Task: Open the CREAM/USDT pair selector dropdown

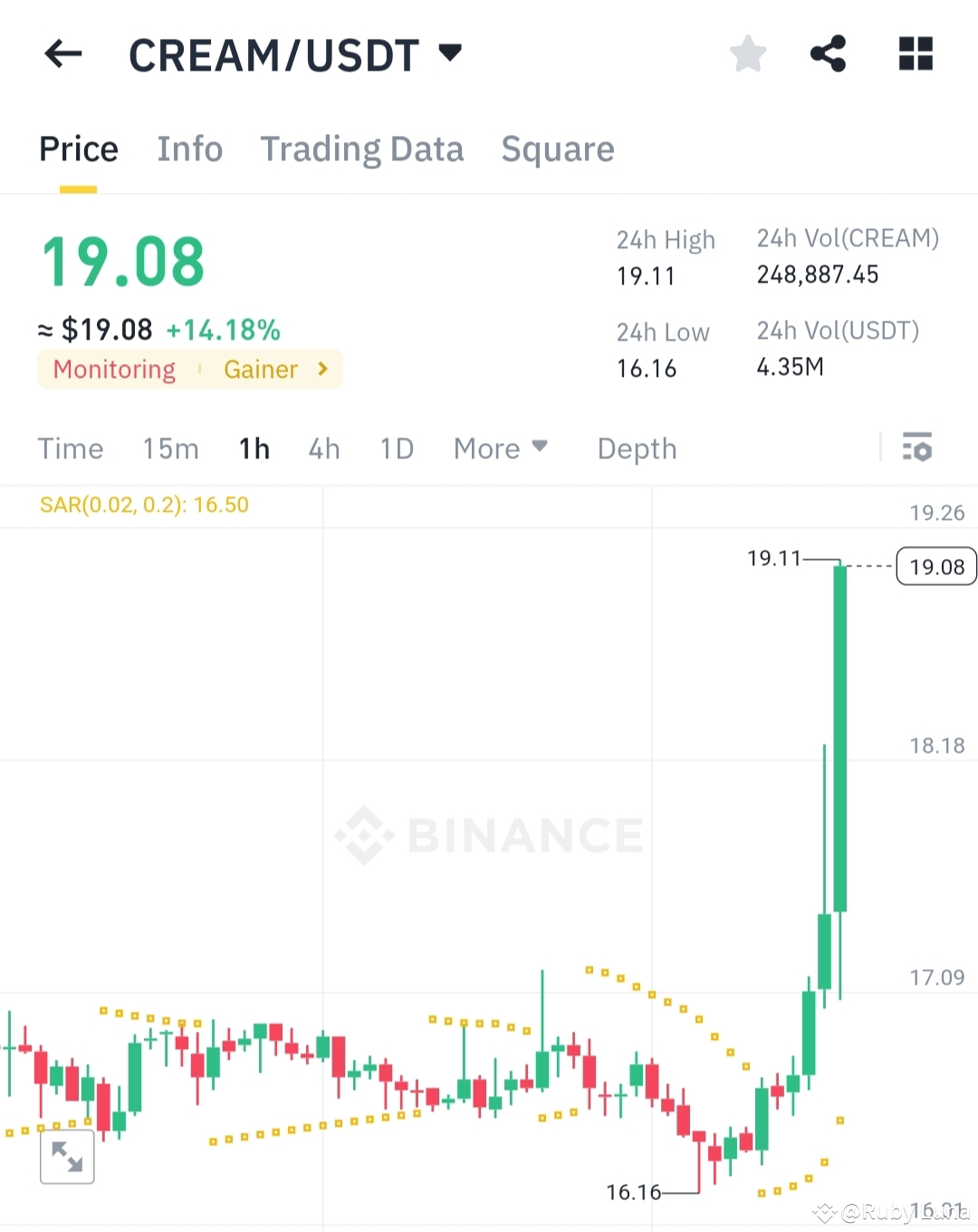Action: point(450,53)
